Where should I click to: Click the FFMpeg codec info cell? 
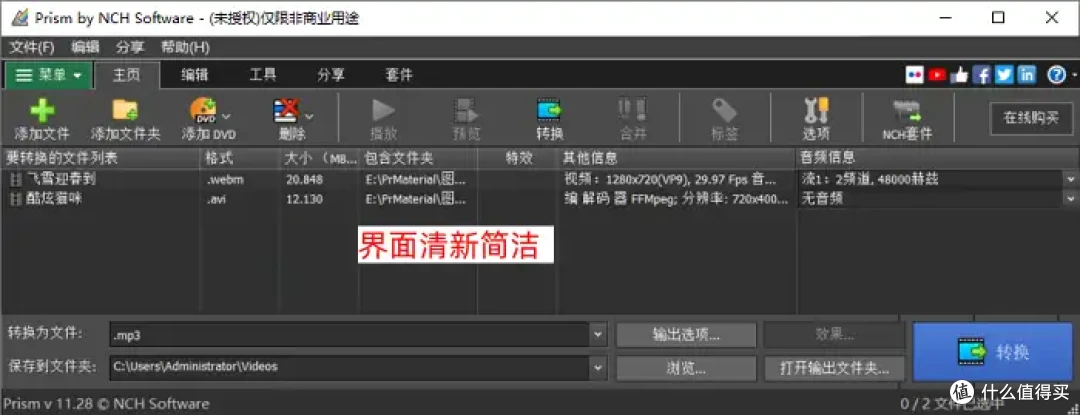[x=676, y=200]
